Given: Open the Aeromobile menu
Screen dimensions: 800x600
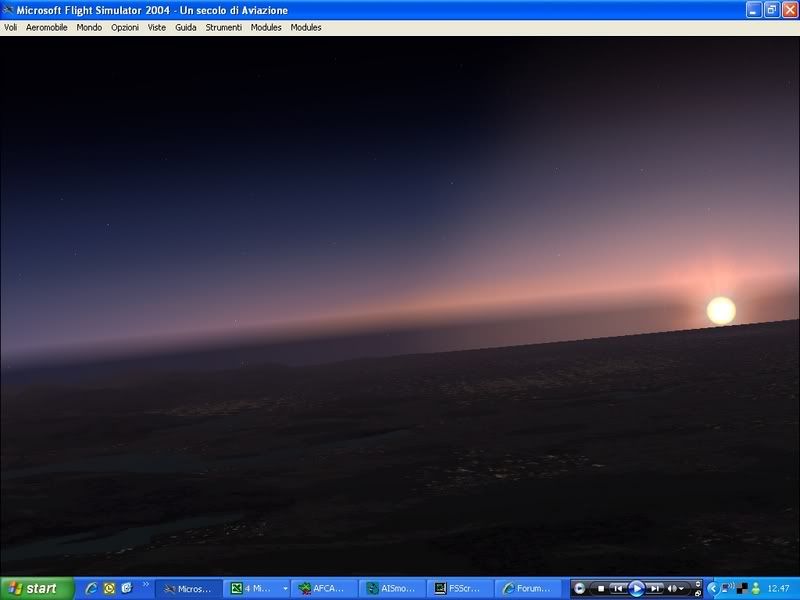Looking at the screenshot, I should pyautogui.click(x=46, y=28).
